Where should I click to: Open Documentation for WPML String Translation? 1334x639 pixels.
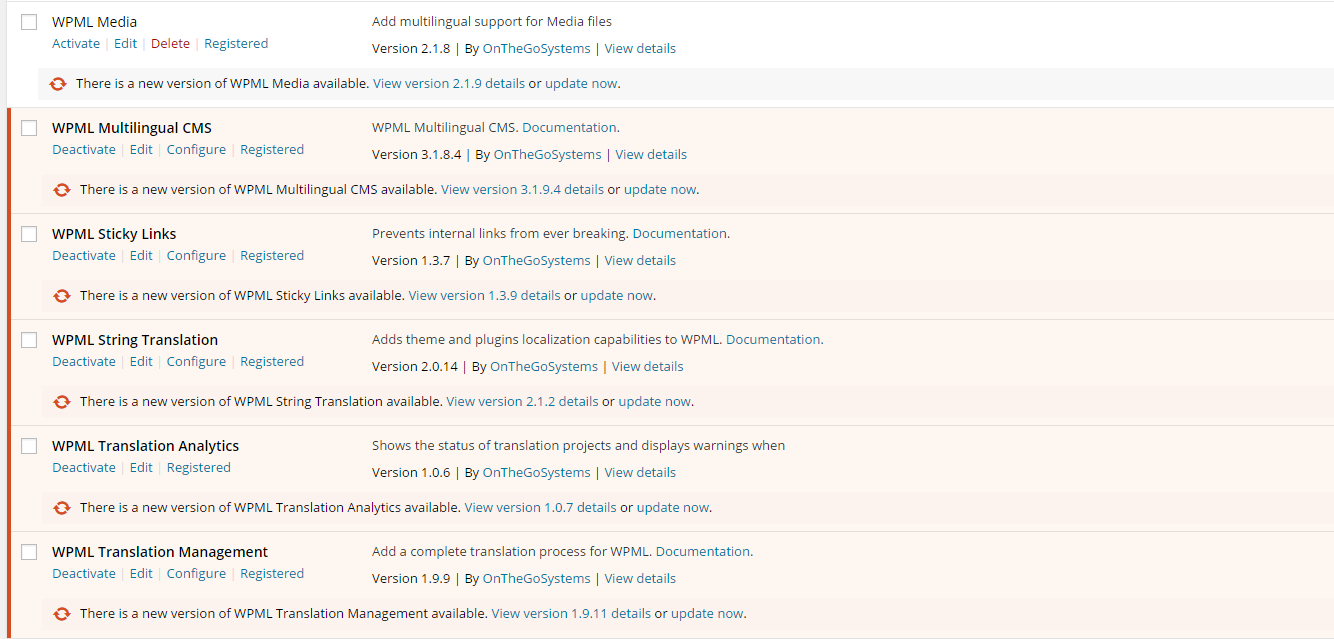click(773, 340)
